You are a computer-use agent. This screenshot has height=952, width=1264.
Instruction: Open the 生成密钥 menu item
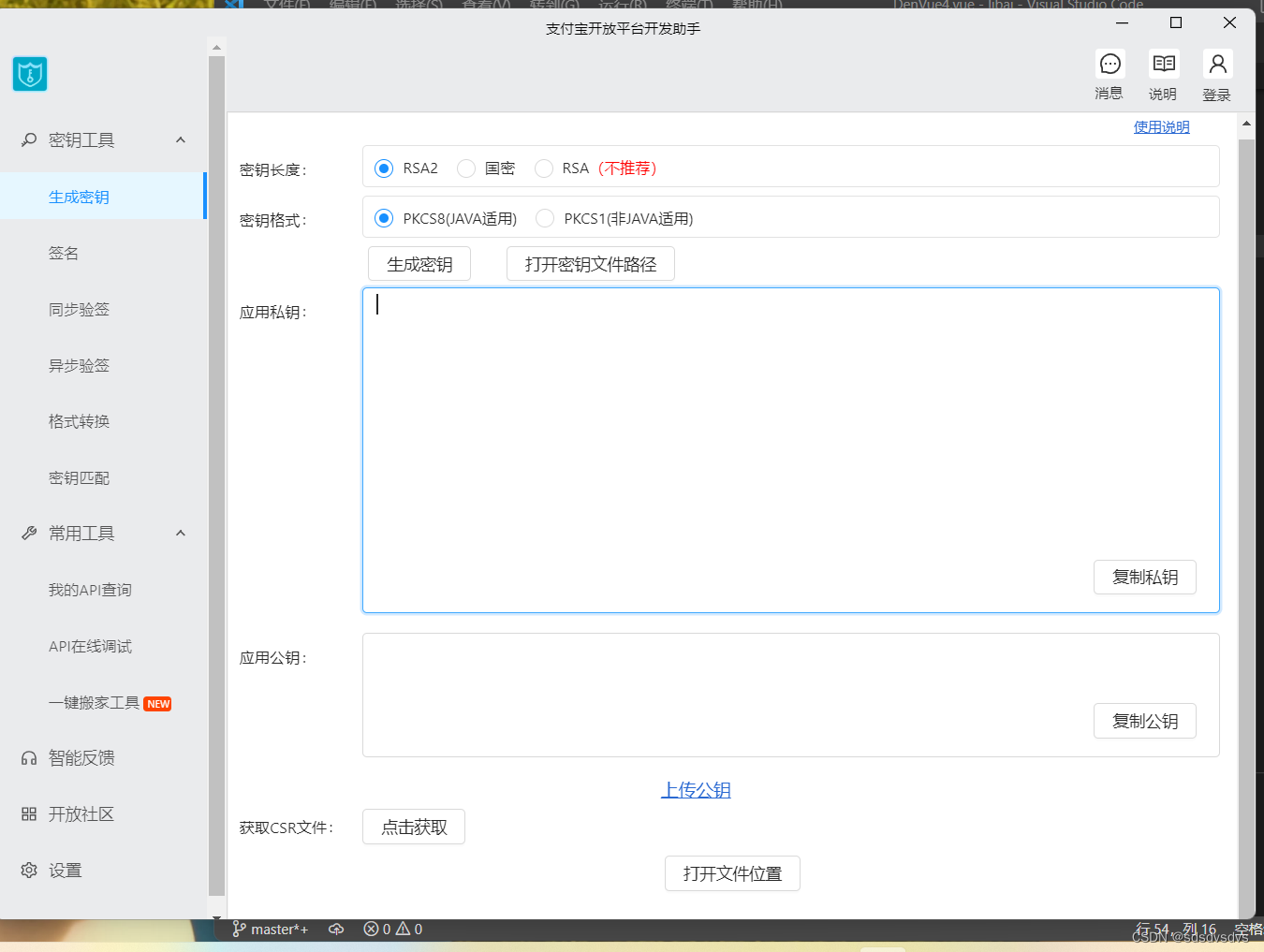(103, 197)
